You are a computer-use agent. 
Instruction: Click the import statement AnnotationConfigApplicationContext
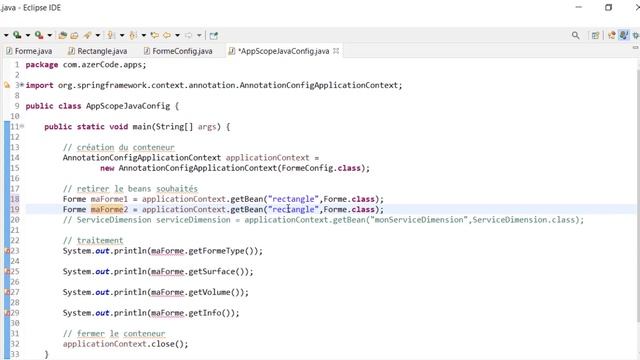point(214,85)
